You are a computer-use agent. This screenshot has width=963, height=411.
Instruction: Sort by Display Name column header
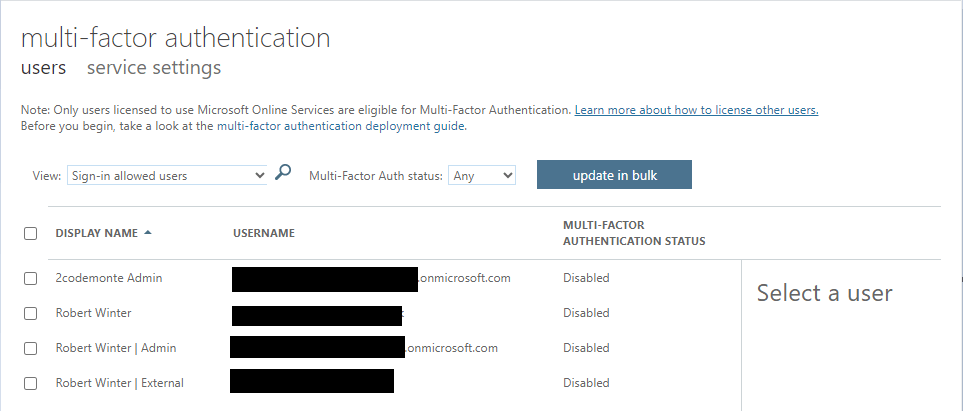(96, 232)
